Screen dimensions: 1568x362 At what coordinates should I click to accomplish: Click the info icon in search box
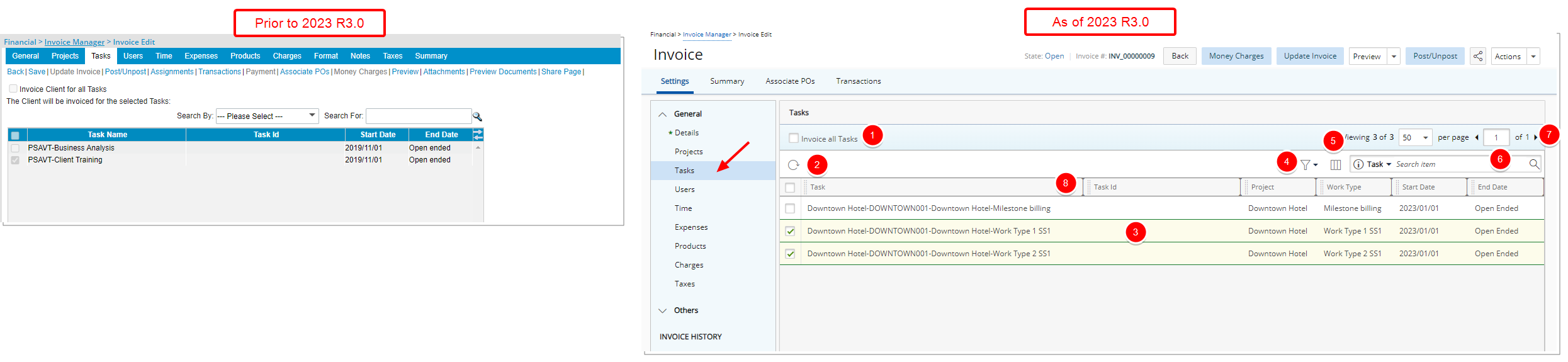[x=1358, y=164]
